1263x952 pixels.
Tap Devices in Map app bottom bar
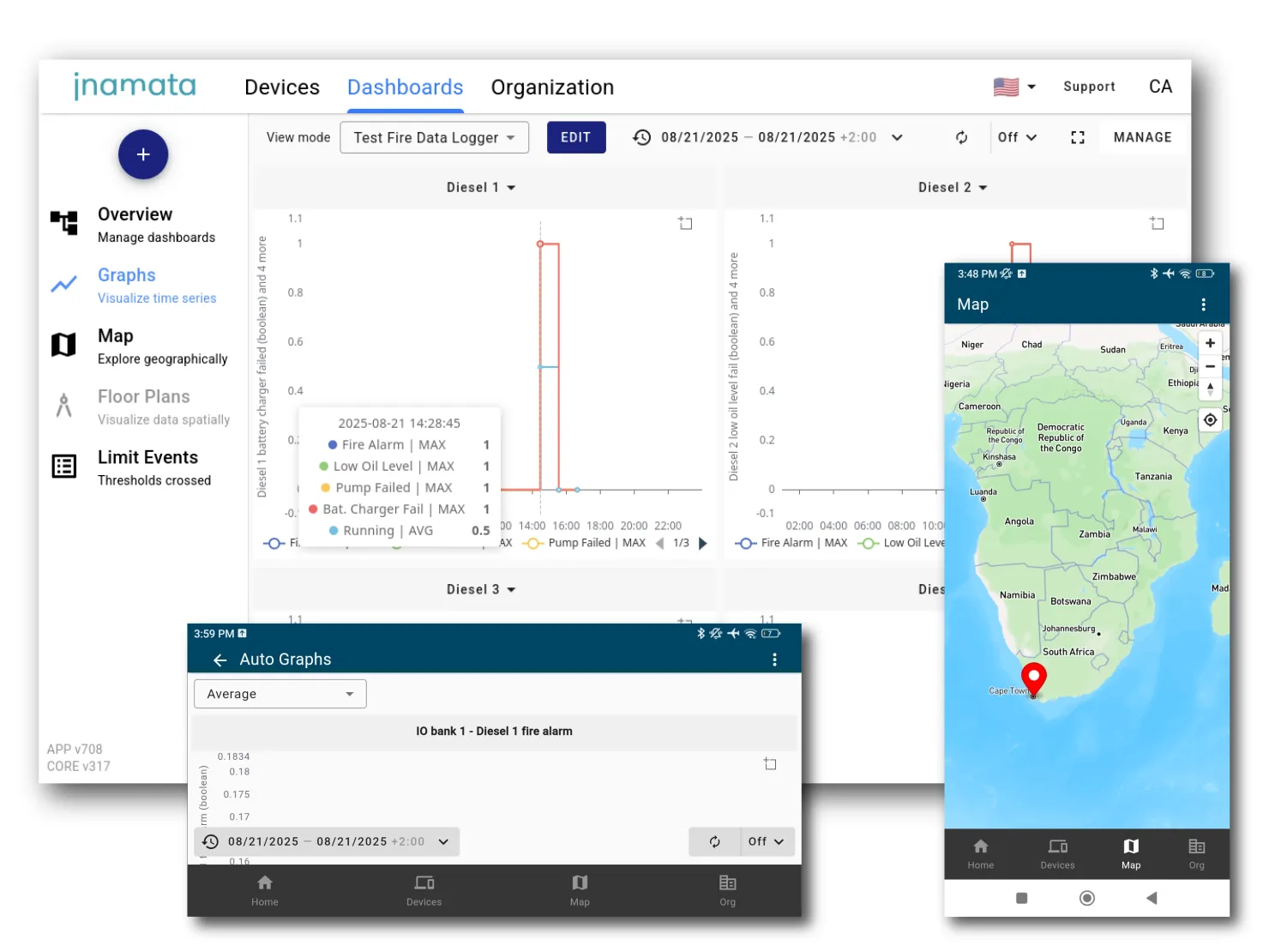[x=1057, y=854]
